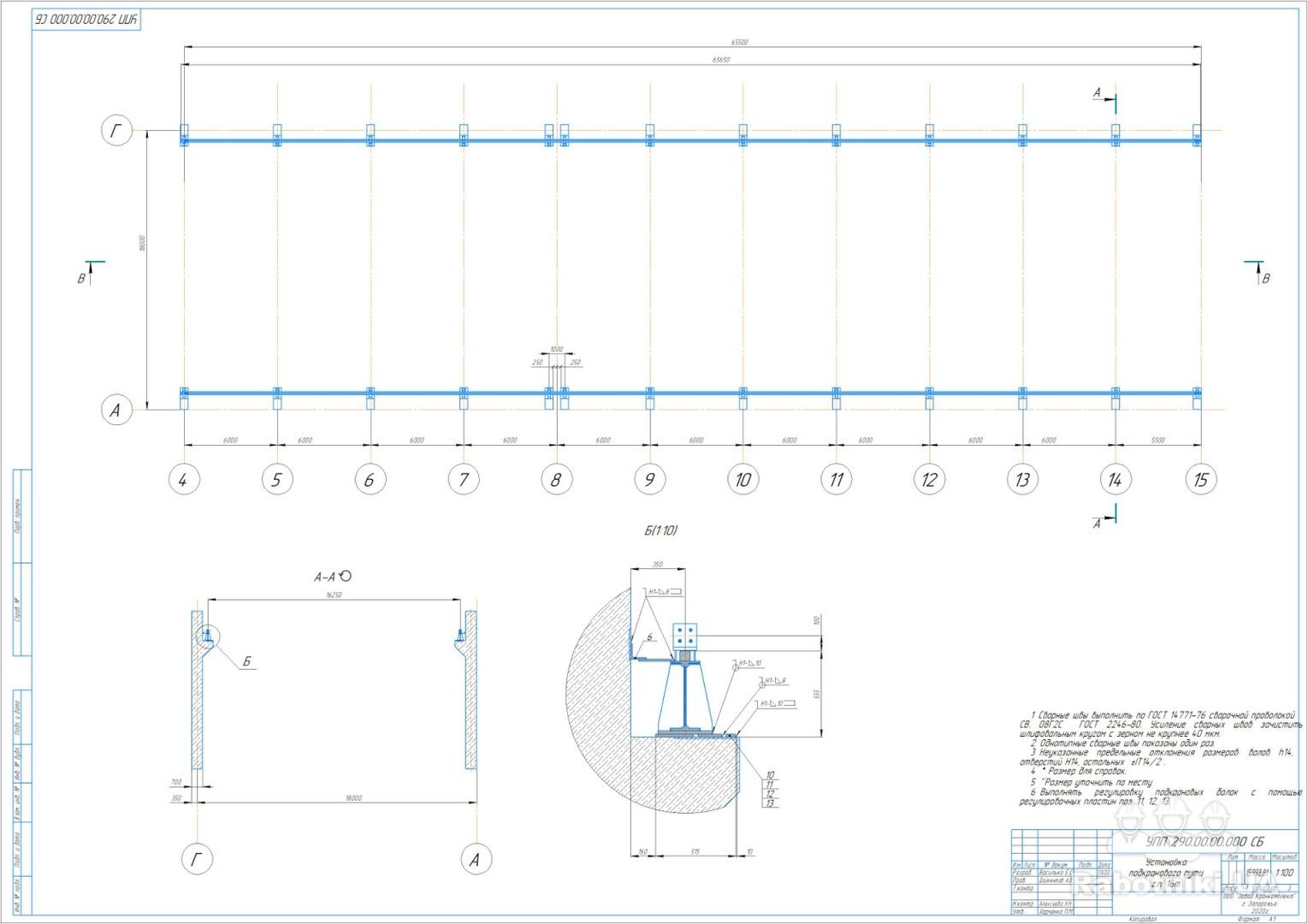Click the axis bubble numbered 15
The width and height of the screenshot is (1308, 924).
1200,479
